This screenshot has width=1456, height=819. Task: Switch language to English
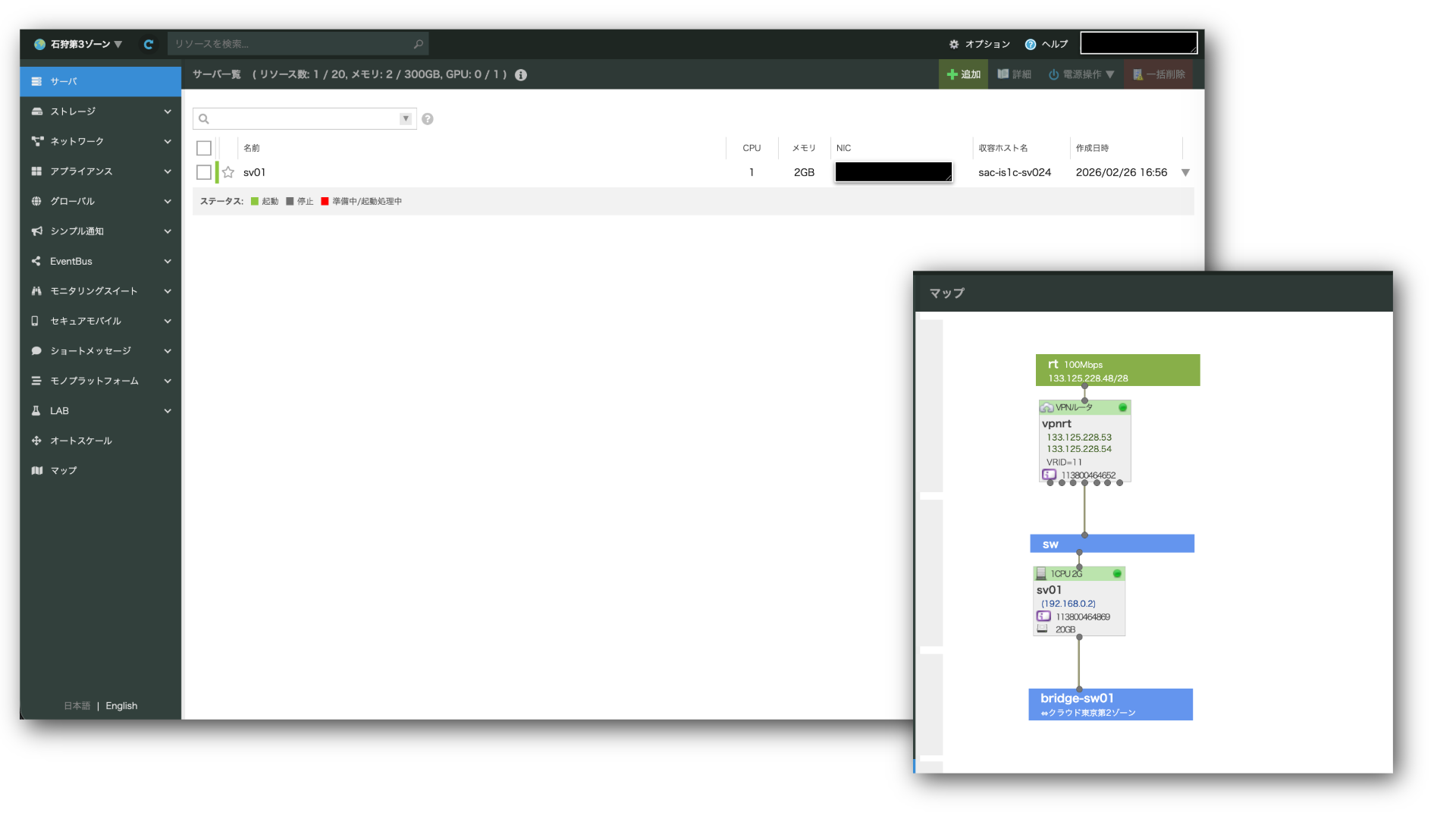click(121, 706)
